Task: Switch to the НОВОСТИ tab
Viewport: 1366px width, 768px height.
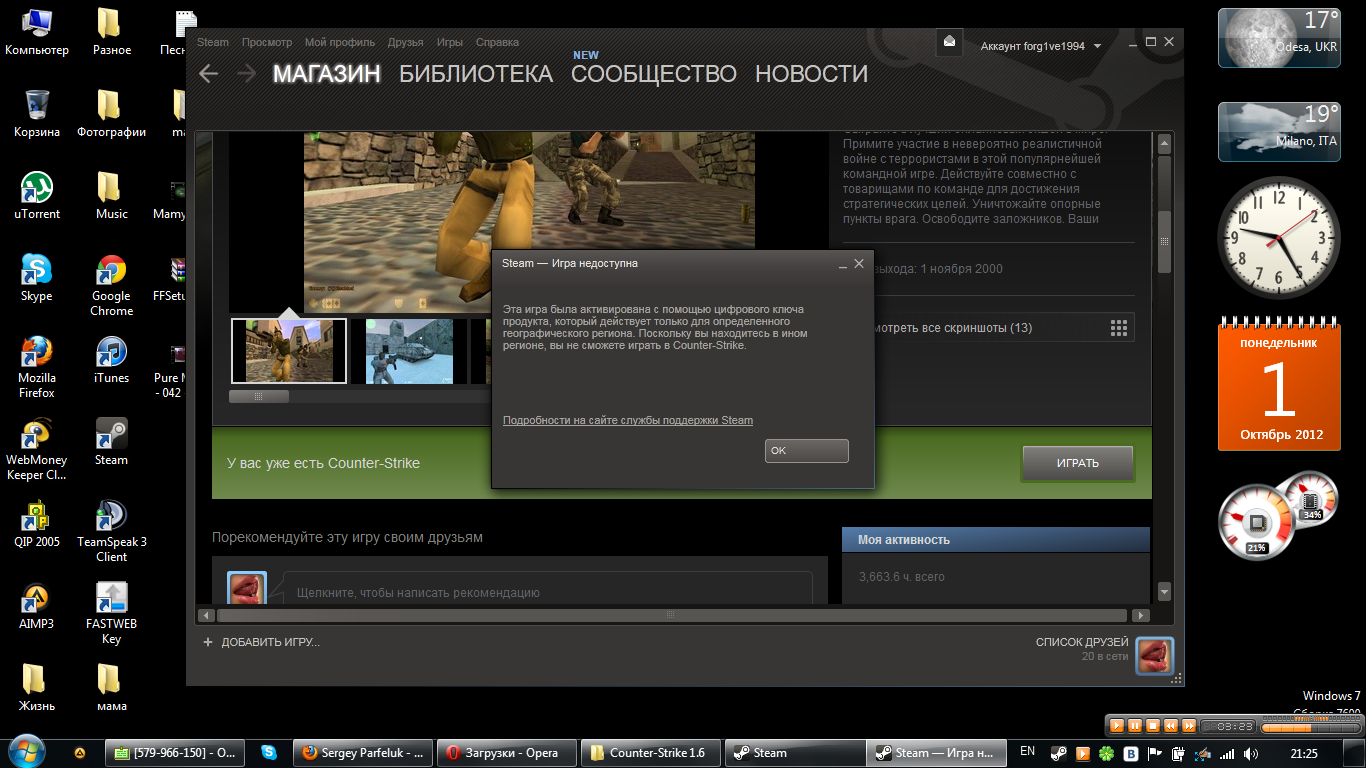Action: point(811,74)
